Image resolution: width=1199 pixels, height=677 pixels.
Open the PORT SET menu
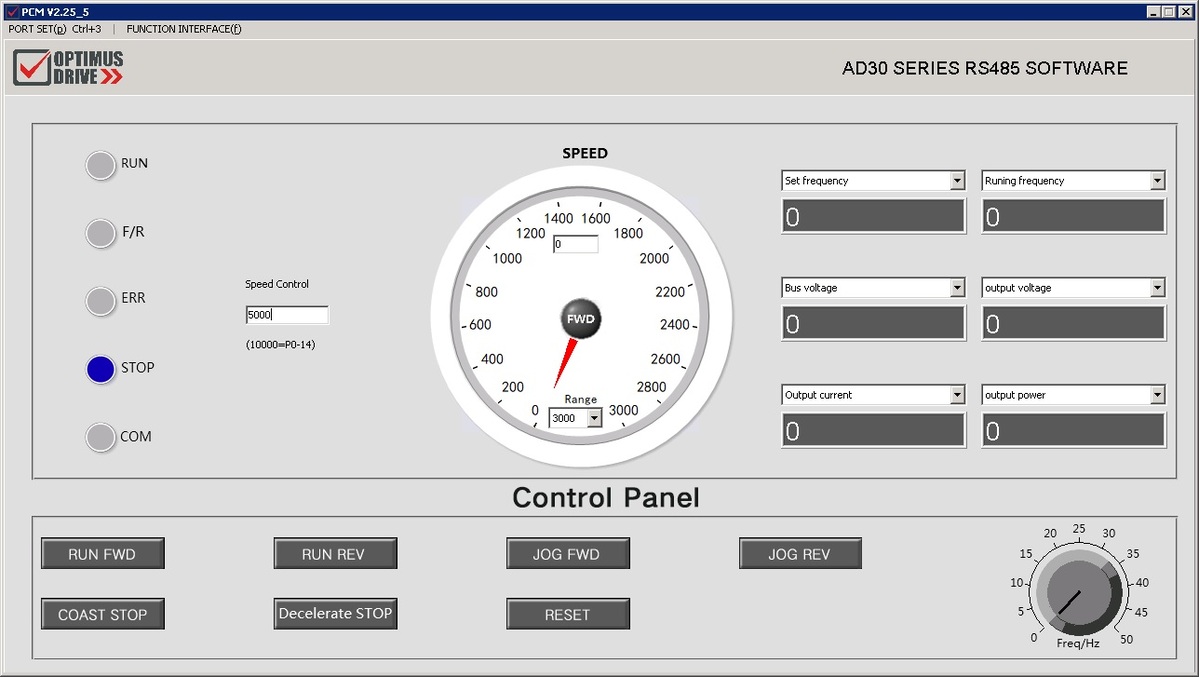(54, 29)
